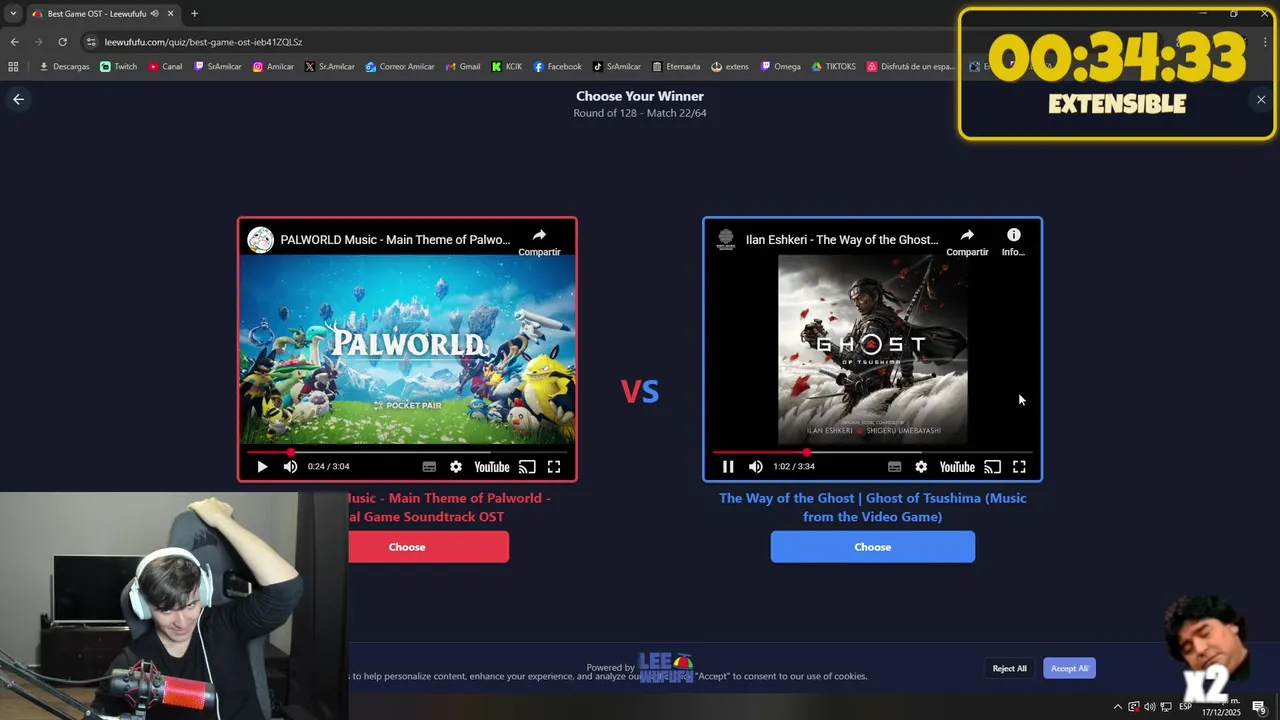Open the Correo: Amilcar bookmark
The image size is (1280, 720).
point(400,67)
